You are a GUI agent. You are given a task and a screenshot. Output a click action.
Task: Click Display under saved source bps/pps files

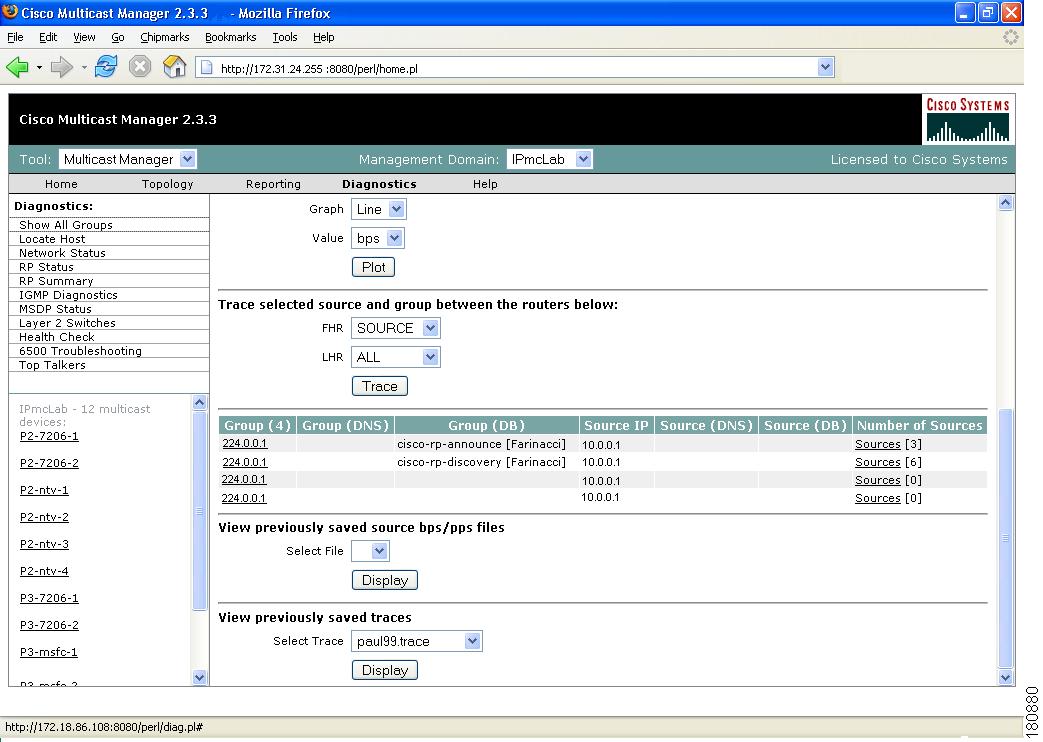pyautogui.click(x=385, y=580)
